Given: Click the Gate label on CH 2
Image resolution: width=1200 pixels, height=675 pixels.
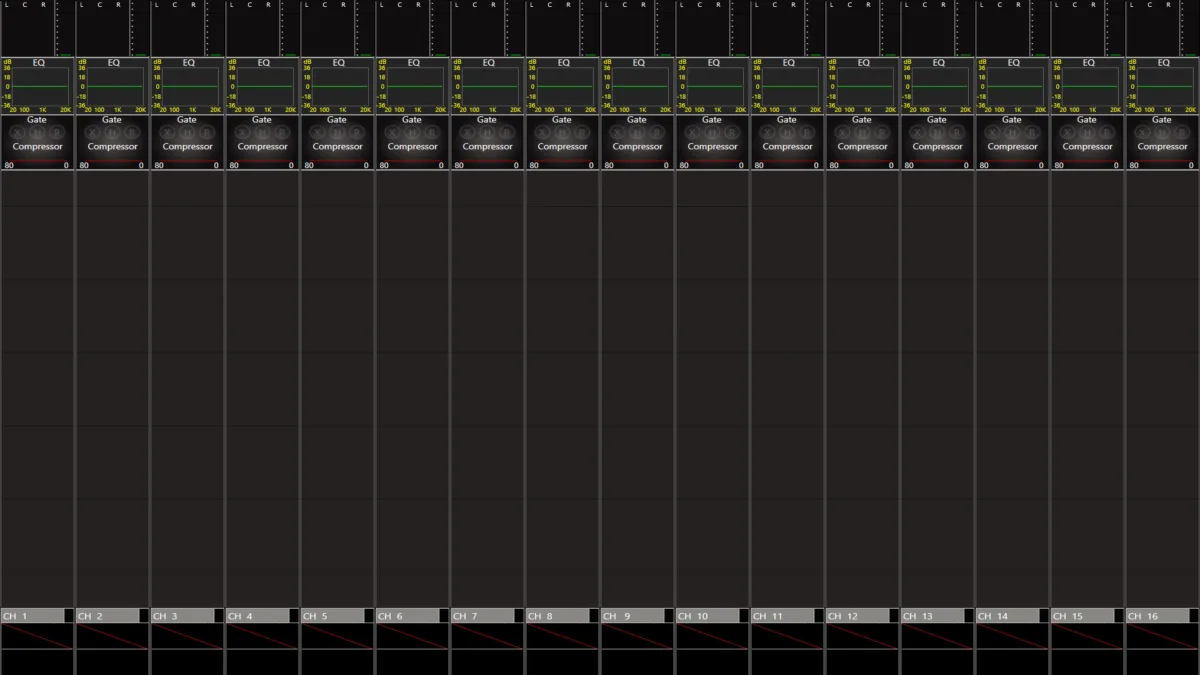Looking at the screenshot, I should tap(112, 120).
